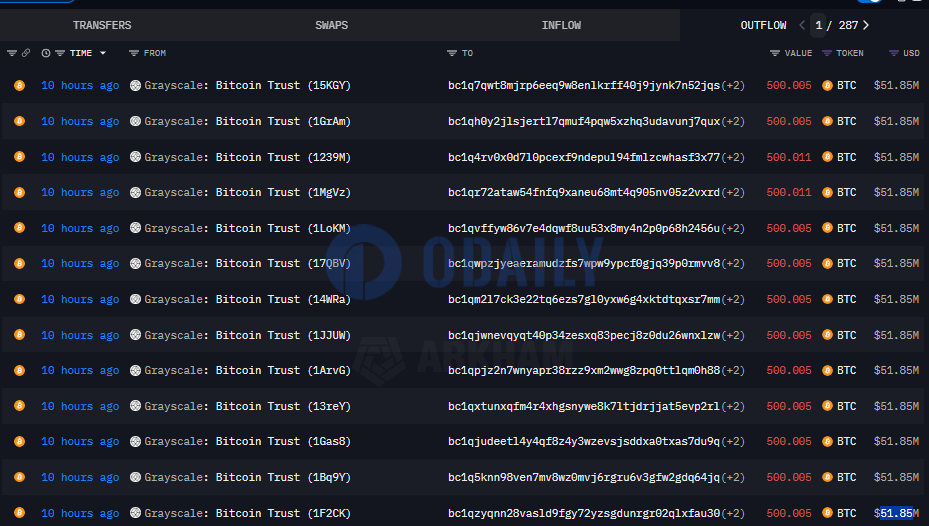Click BTC token icon in 13reY row

click(828, 406)
